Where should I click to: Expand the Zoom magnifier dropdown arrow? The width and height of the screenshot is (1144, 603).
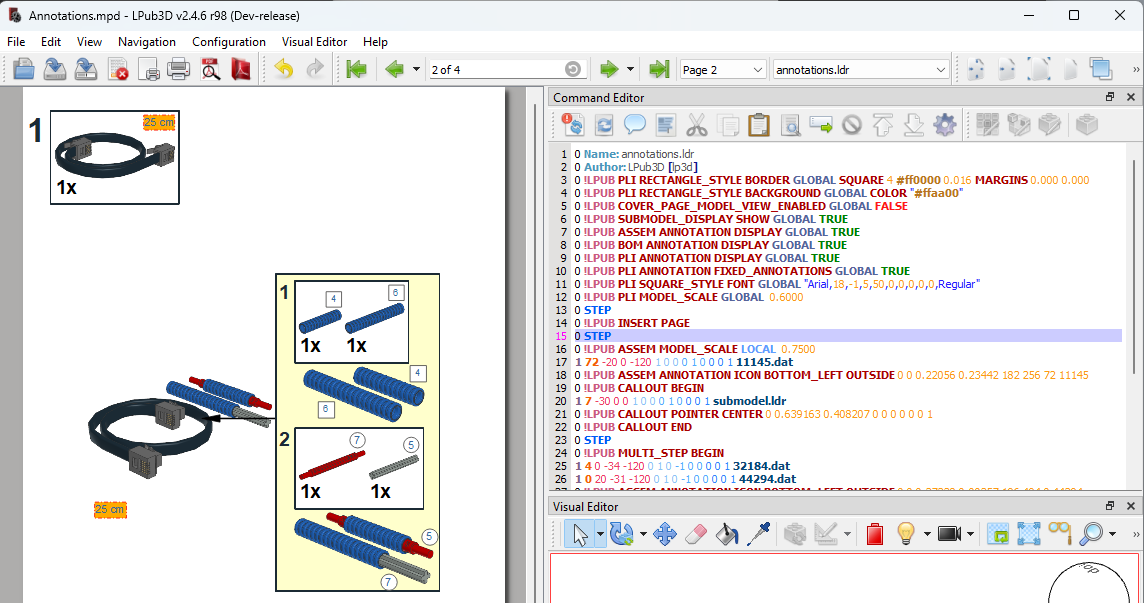(1112, 534)
